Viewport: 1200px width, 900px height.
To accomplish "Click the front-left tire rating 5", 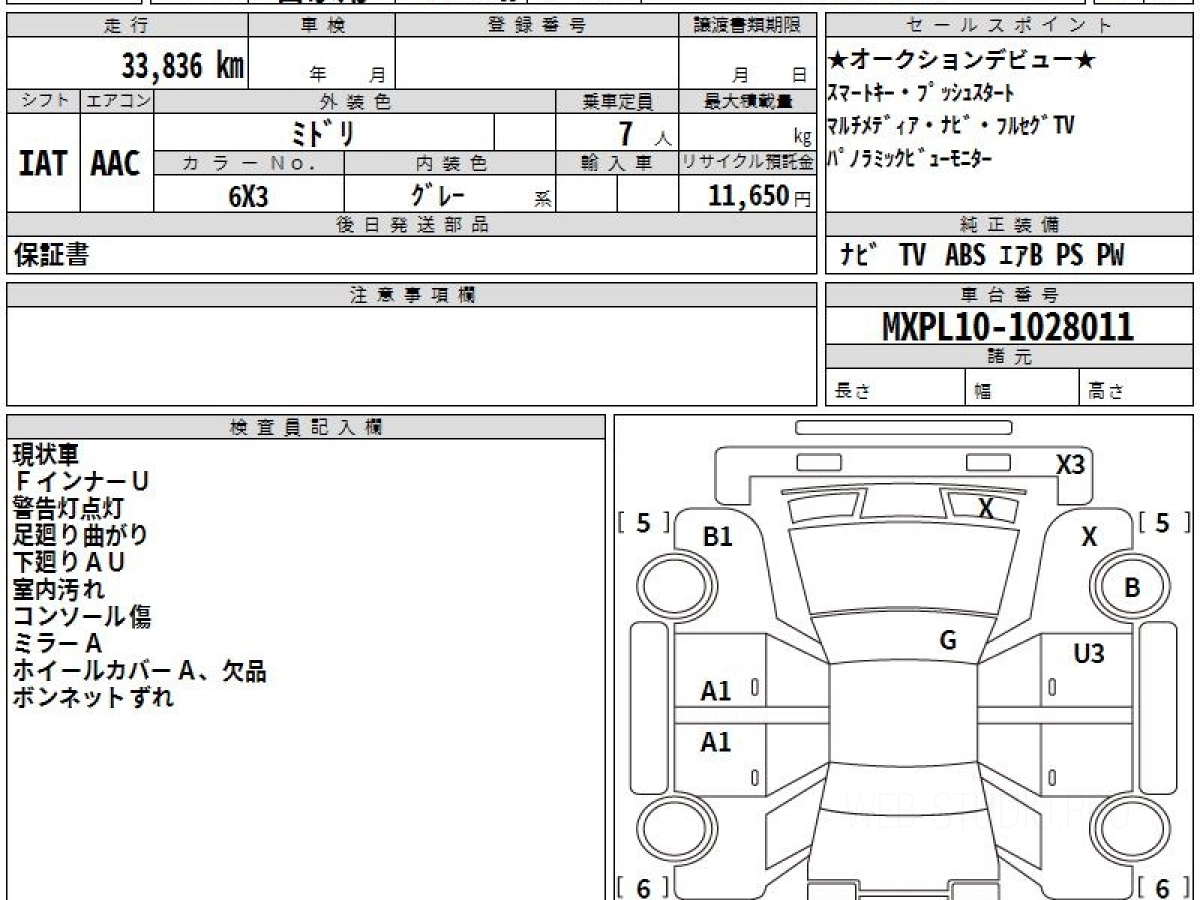I will click(643, 523).
